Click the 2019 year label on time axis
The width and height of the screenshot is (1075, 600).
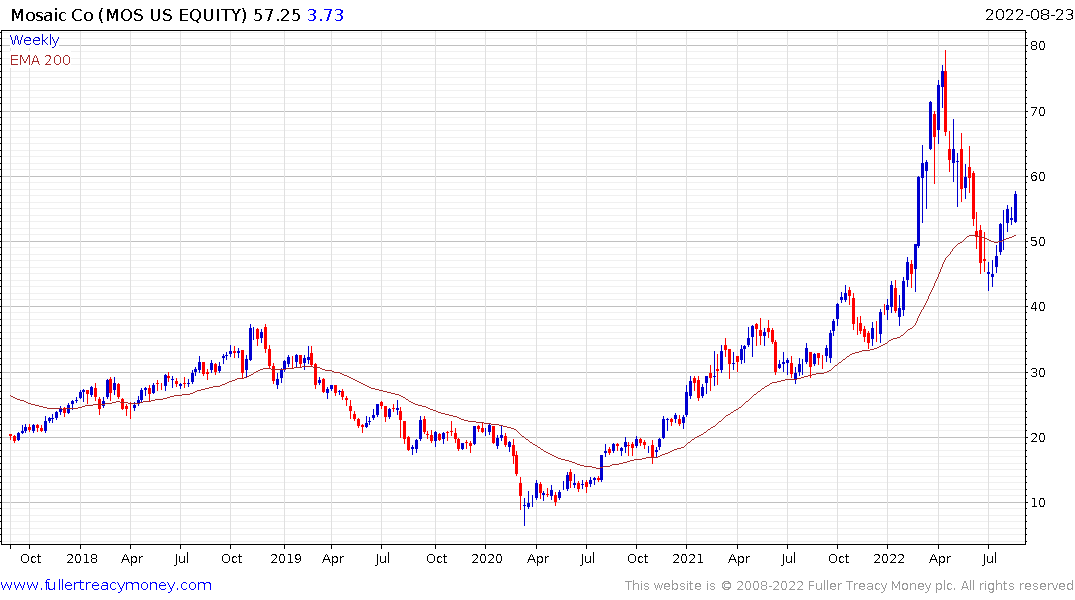point(285,558)
